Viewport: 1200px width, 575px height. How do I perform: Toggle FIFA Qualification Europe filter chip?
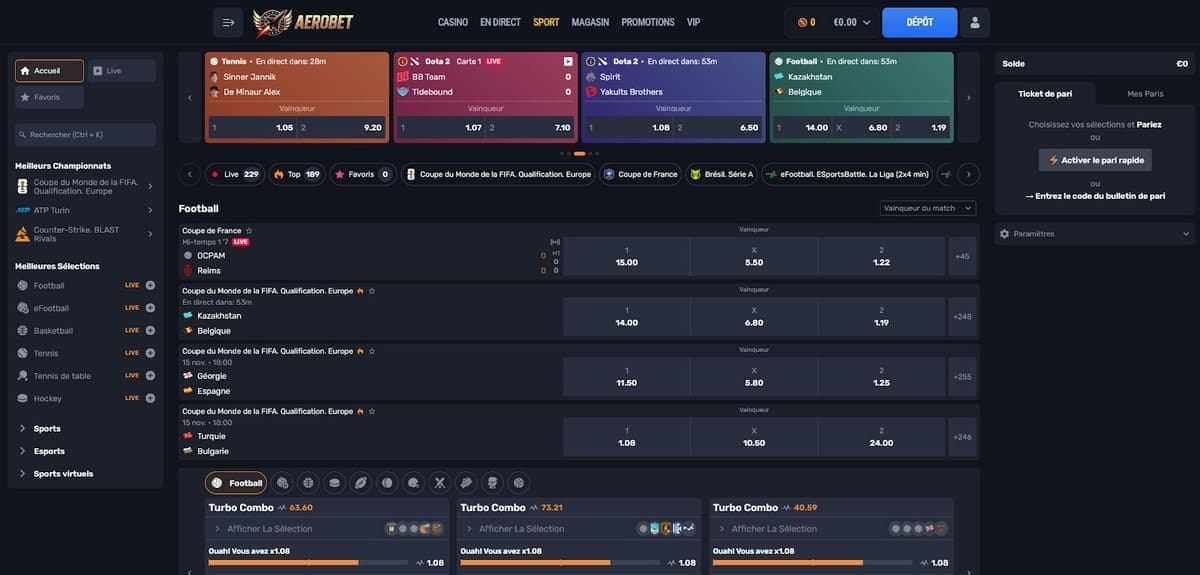tap(498, 174)
